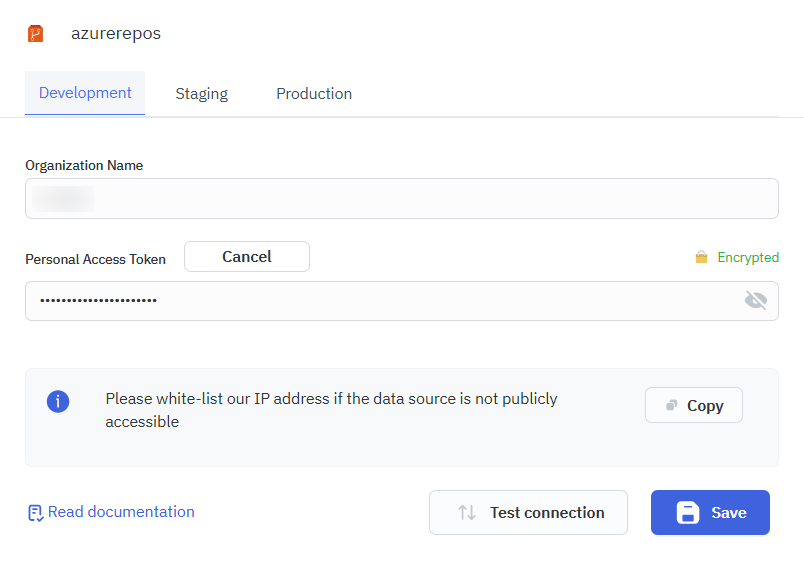Screen dimensions: 804x562
Task: Switch to the Production tab
Action: [x=314, y=94]
